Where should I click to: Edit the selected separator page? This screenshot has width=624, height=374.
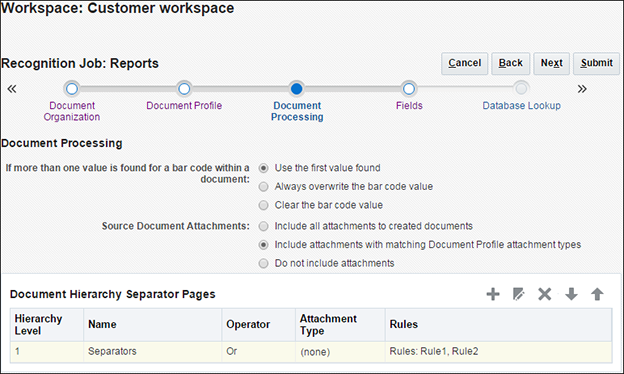519,294
